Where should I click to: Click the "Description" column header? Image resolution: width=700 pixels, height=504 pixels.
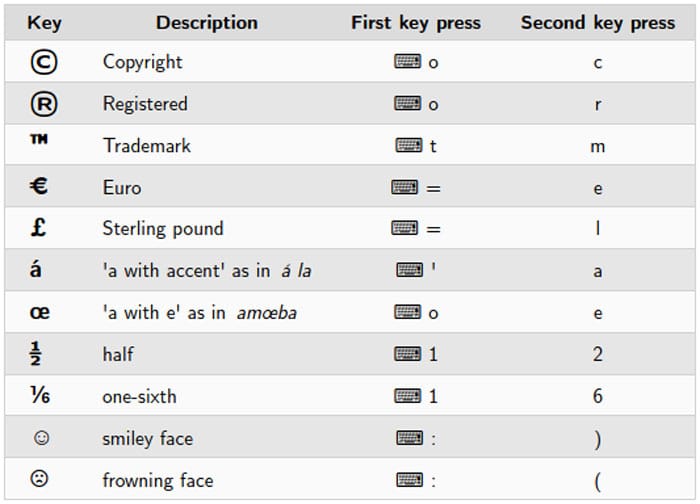(207, 22)
